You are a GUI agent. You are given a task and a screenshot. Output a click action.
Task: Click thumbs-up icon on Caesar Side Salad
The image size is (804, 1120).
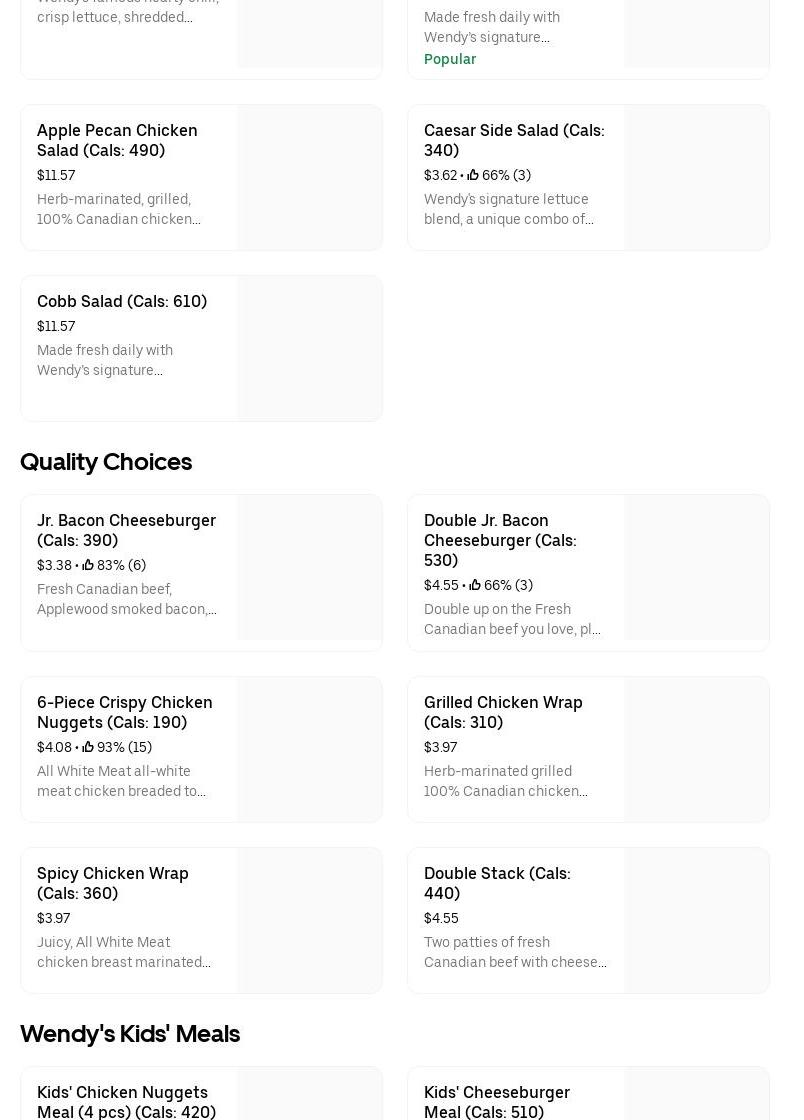coord(473,175)
